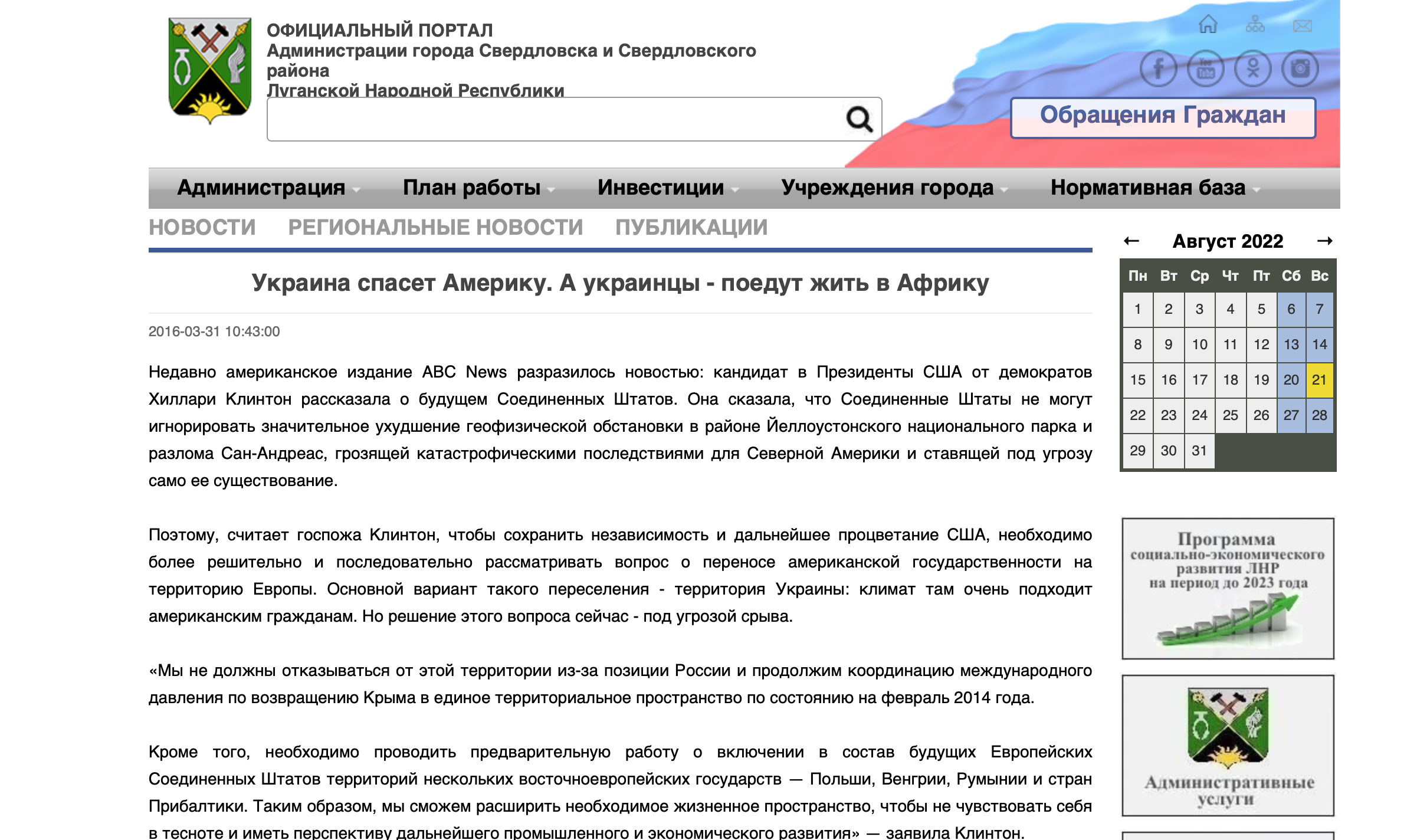Open the Программа социально-экономического развития ЛНР banner
1417x840 pixels.
1228,589
